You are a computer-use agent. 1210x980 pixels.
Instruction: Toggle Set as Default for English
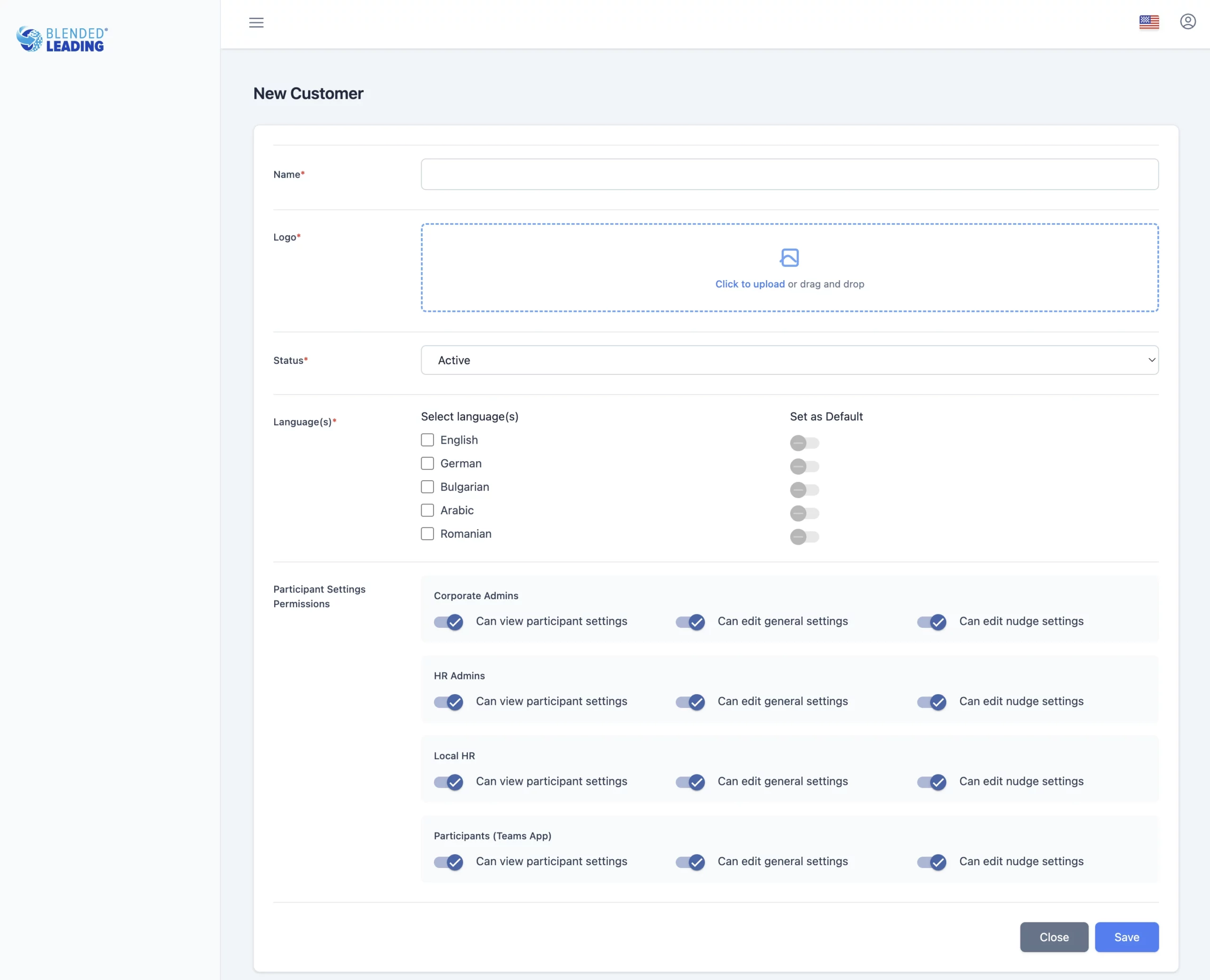click(x=804, y=443)
